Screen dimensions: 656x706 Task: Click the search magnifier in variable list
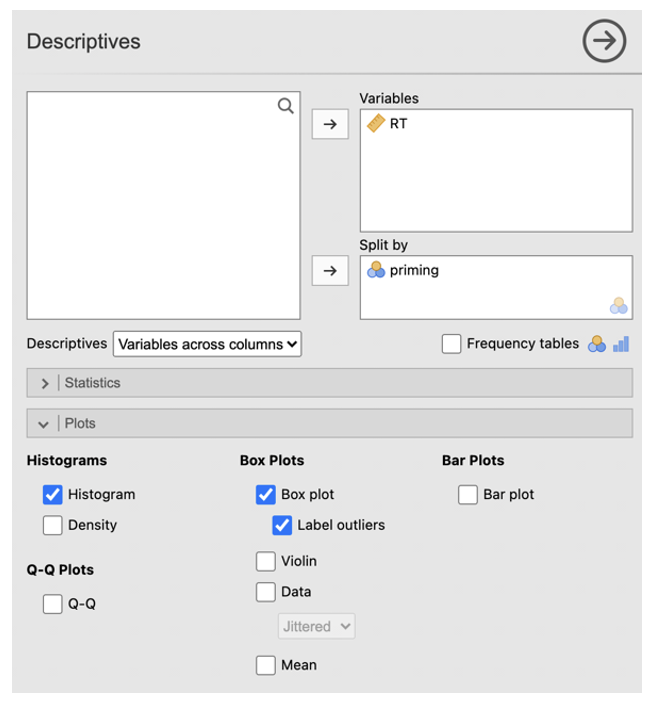pyautogui.click(x=286, y=106)
